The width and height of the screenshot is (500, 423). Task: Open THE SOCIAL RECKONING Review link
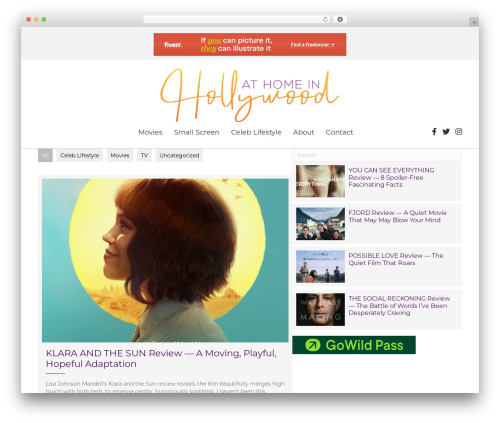click(399, 305)
